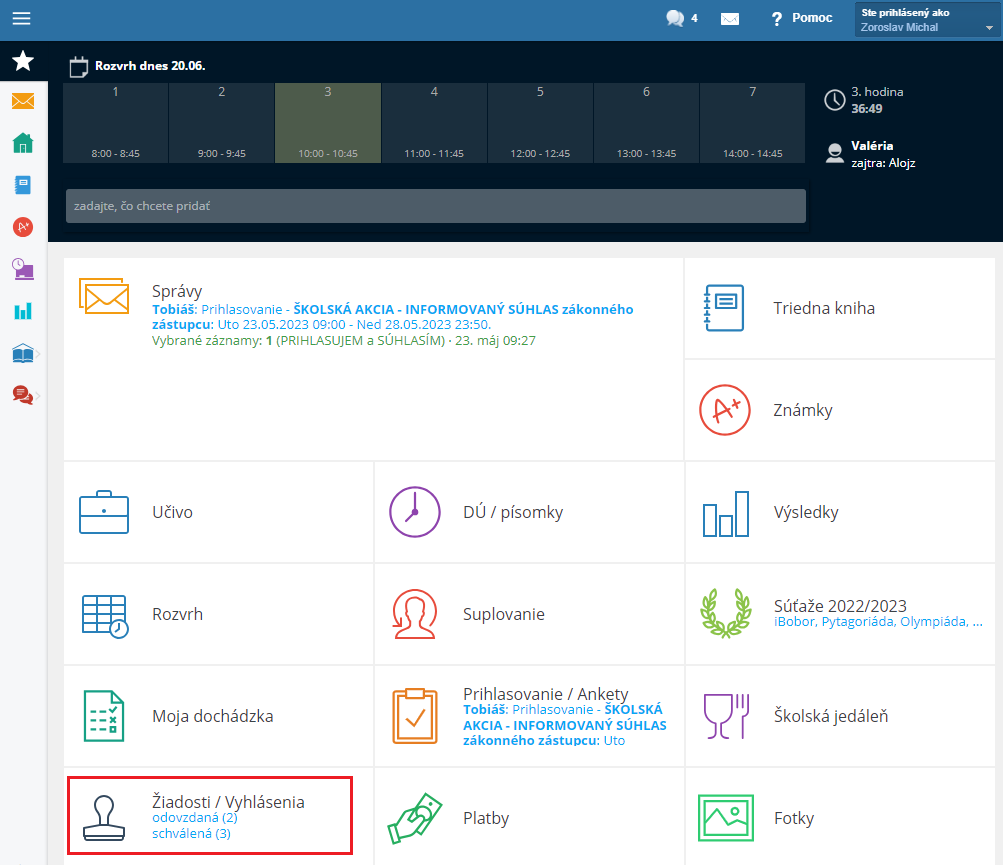Select lesson 4 slot 11:00 - 11:45

click(x=434, y=123)
